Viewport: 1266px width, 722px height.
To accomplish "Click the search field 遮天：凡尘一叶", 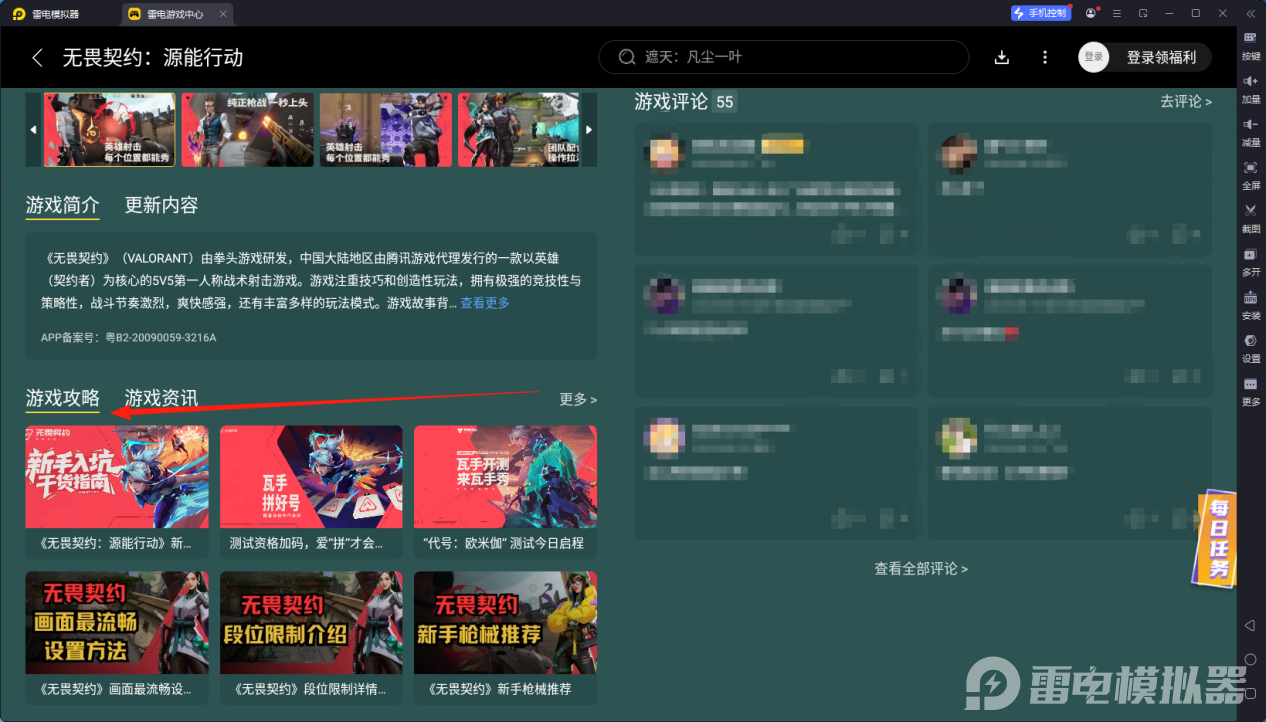I will click(x=783, y=57).
